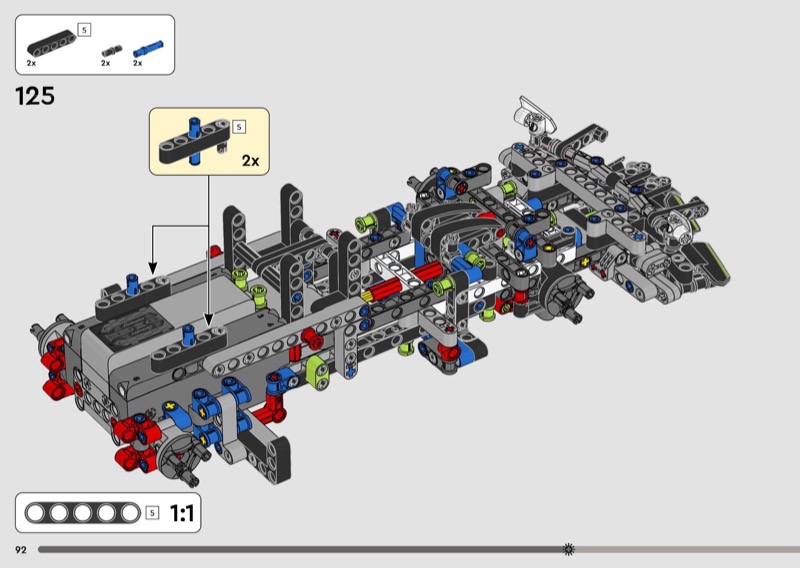Click the step number 125

(35, 97)
